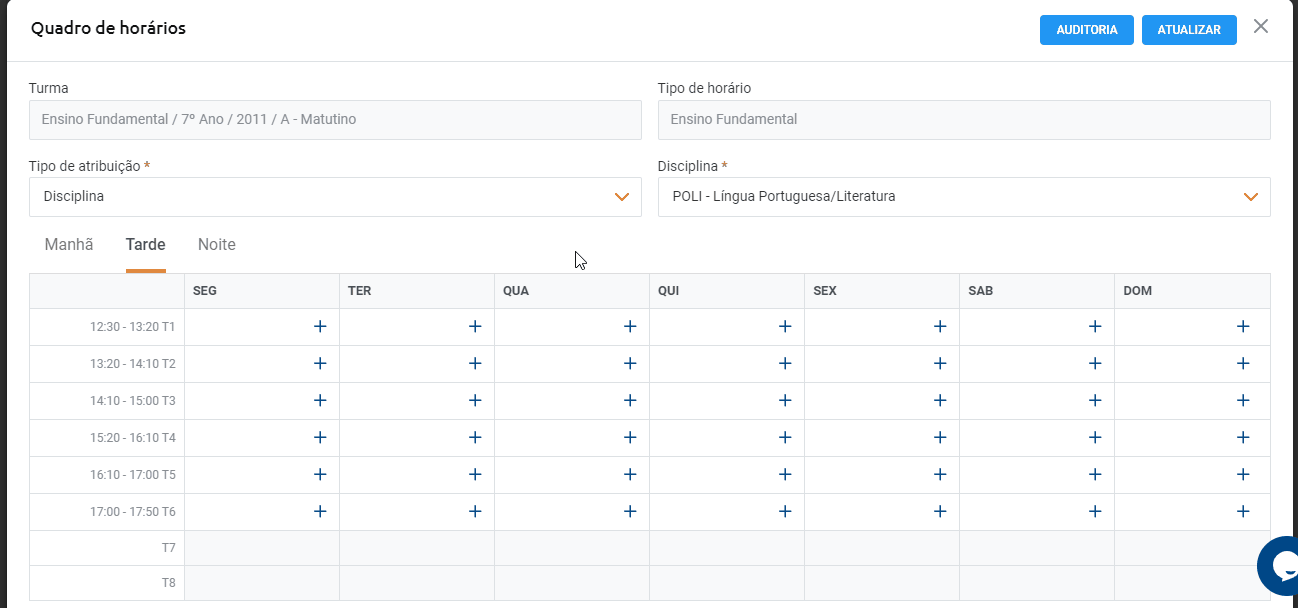Viewport: 1298px width, 608px height.
Task: Add class on SAB at 12:30 - 13:20 T1
Action: [x=1095, y=326]
